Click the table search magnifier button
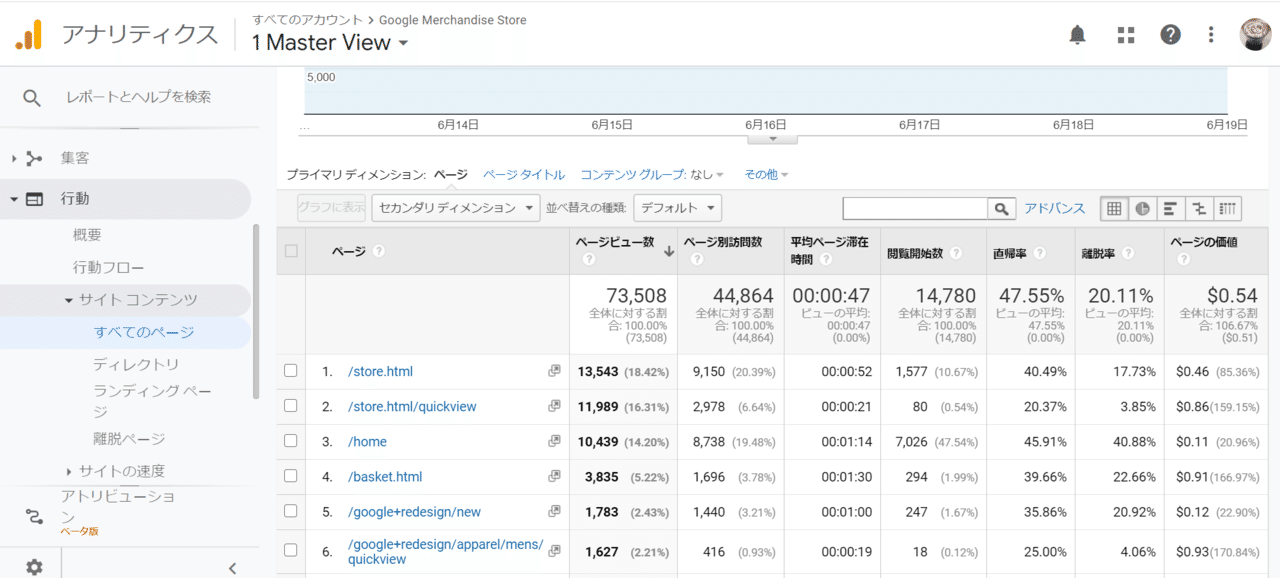 1001,208
